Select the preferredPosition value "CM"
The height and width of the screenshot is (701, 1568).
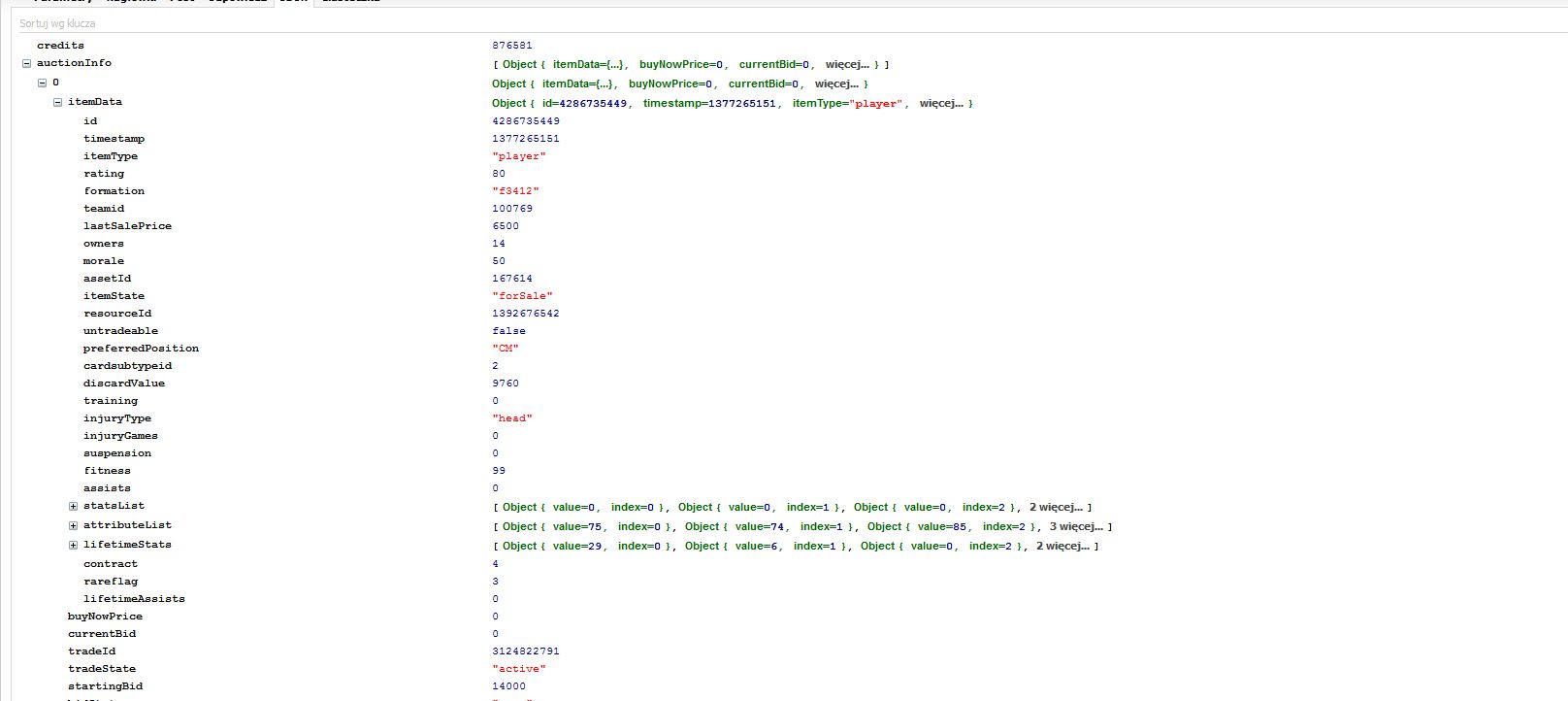click(506, 349)
